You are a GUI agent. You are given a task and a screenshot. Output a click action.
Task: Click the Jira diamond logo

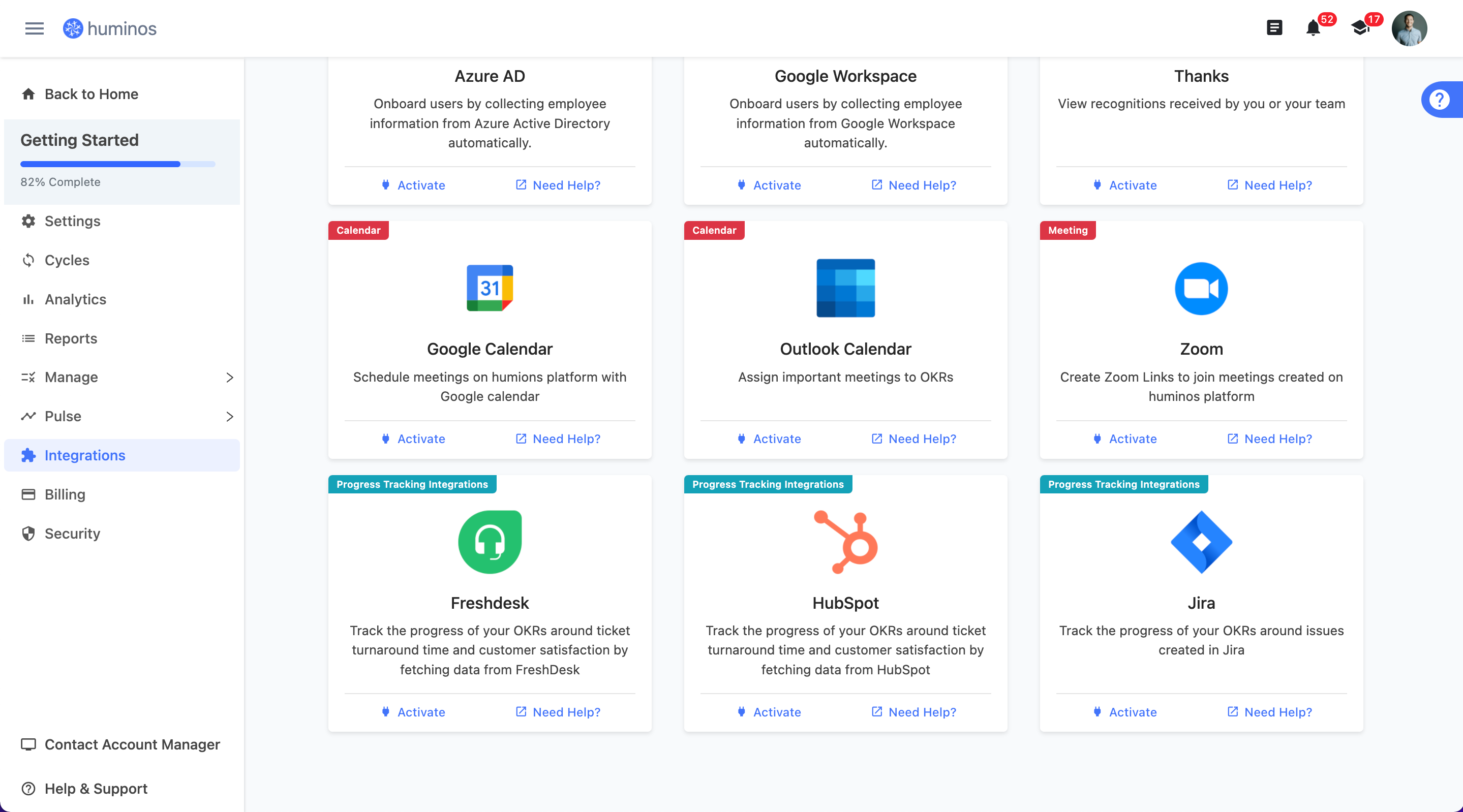tap(1201, 542)
